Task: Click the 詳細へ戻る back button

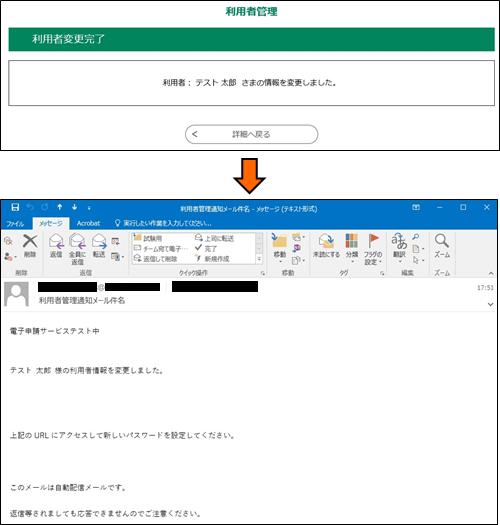Action: tap(252, 134)
